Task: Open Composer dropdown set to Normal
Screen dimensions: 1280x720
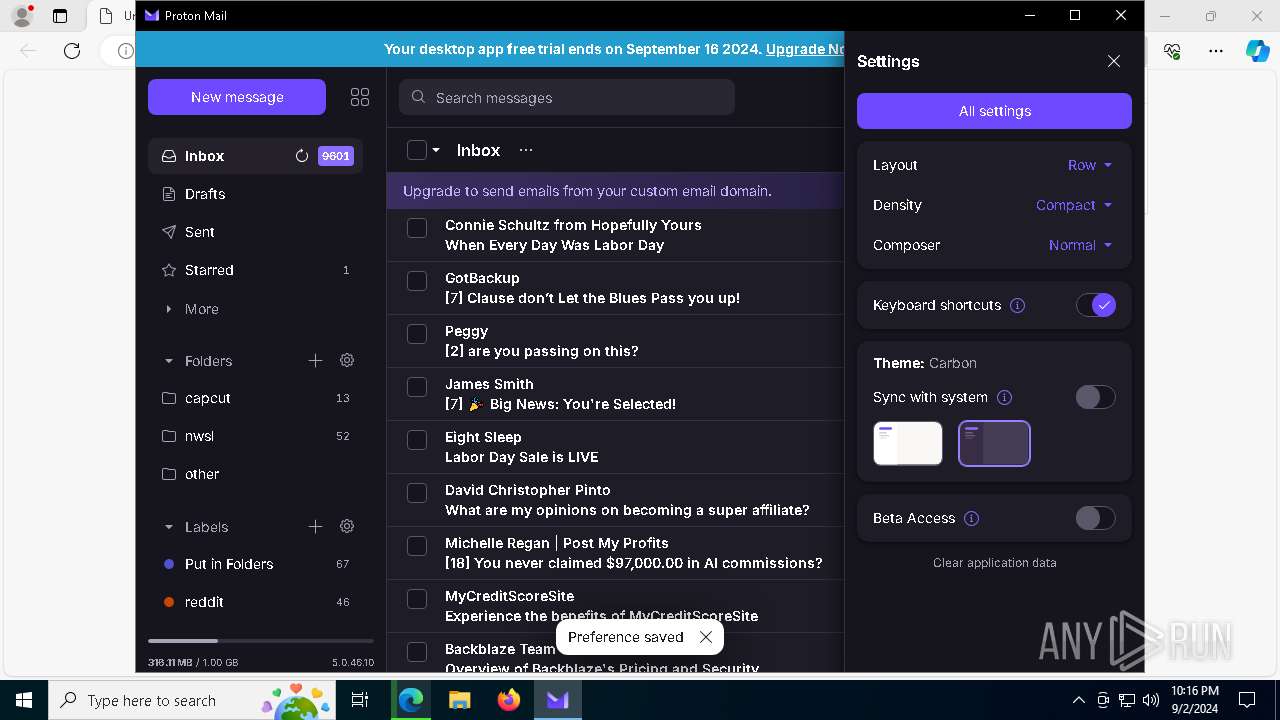Action: pyautogui.click(x=1081, y=245)
